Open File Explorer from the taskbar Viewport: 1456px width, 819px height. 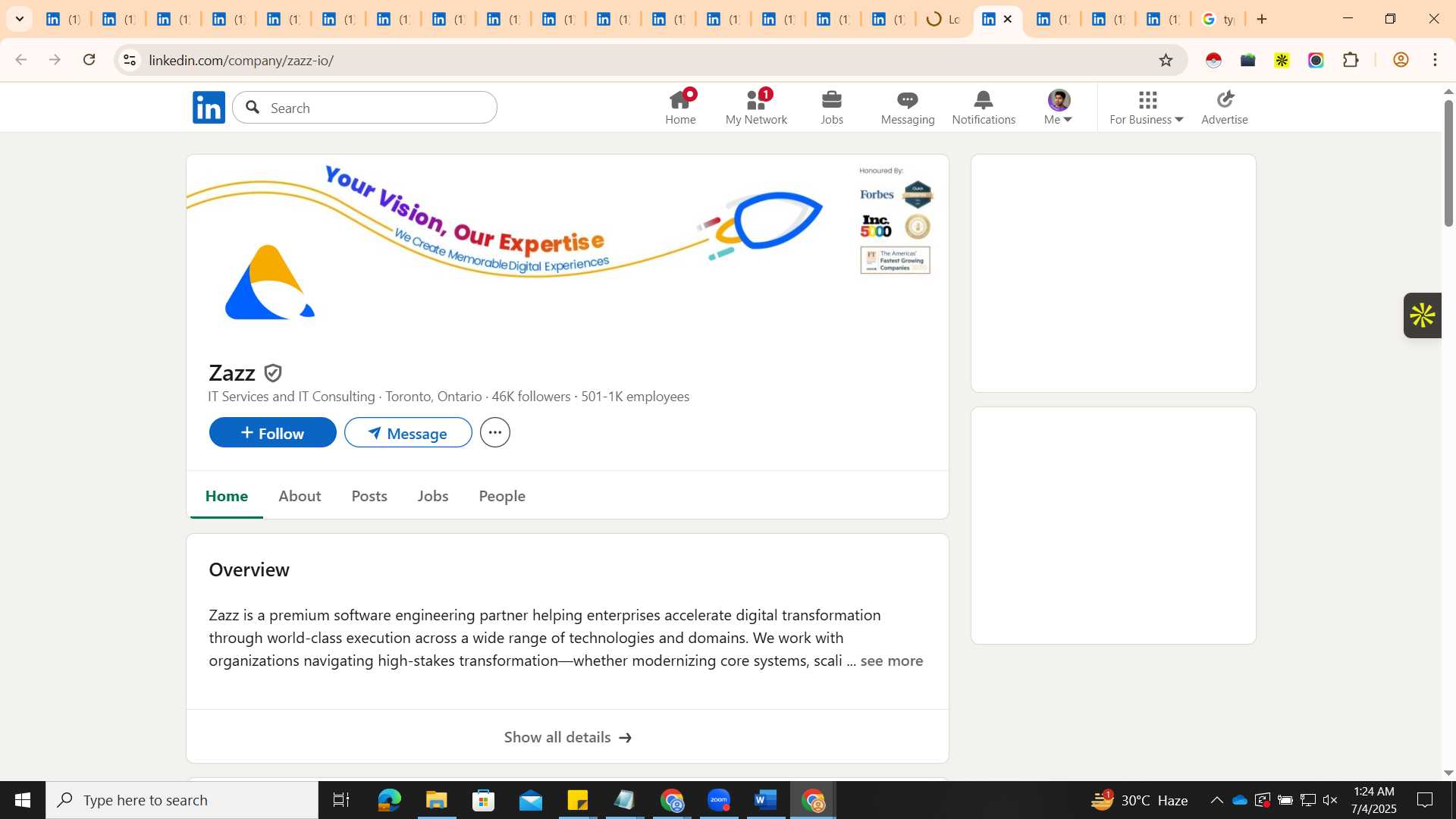tap(436, 800)
